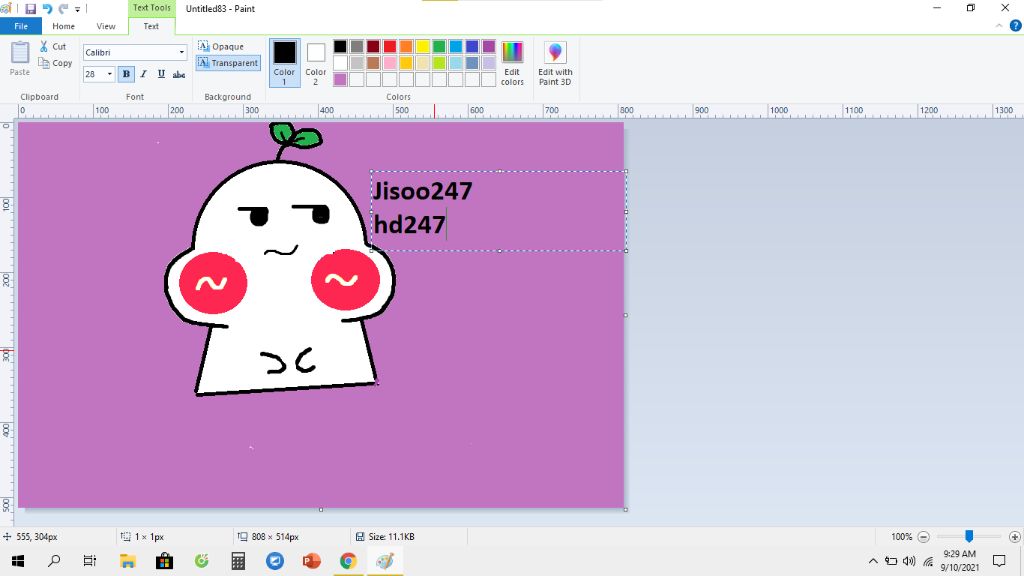
Task: Click the Paste clipboard button
Action: click(20, 59)
